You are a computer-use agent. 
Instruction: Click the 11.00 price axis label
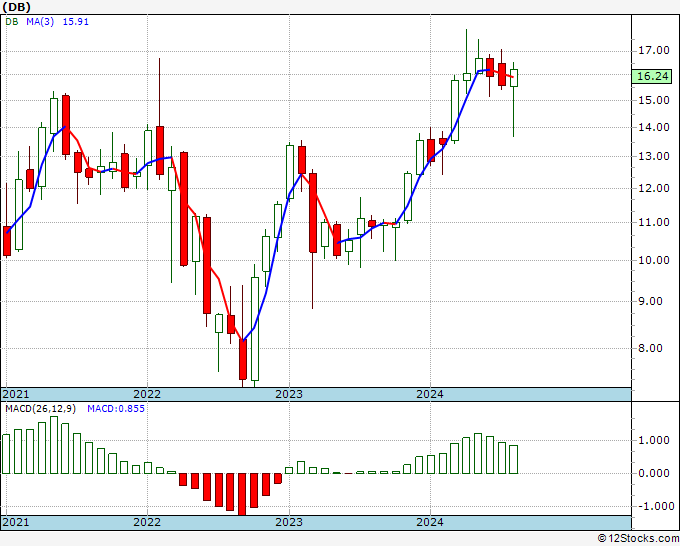point(654,222)
